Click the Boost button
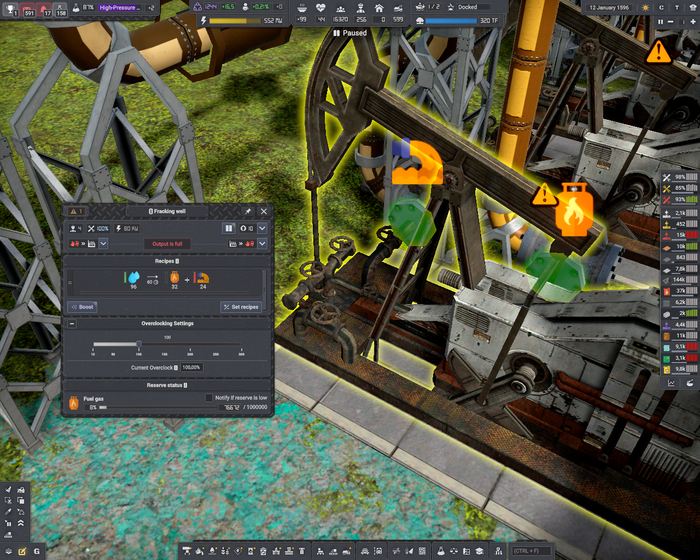 (x=82, y=307)
